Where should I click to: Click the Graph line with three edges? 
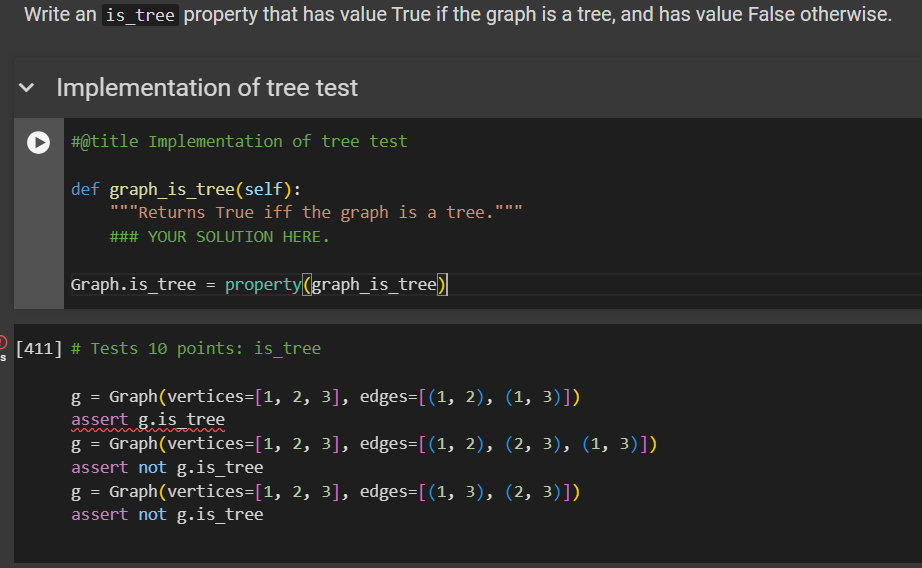tap(363, 443)
